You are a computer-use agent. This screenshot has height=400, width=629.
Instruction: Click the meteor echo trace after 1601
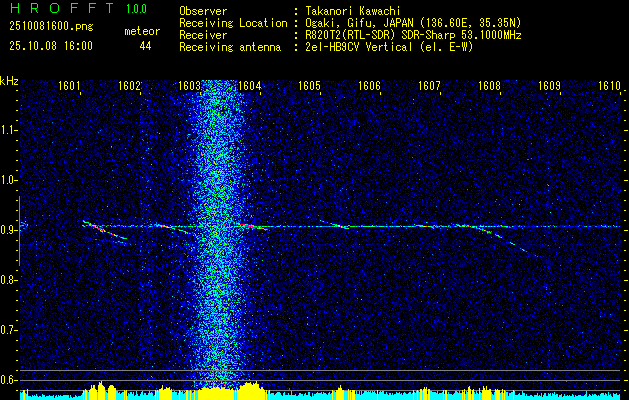point(105,230)
